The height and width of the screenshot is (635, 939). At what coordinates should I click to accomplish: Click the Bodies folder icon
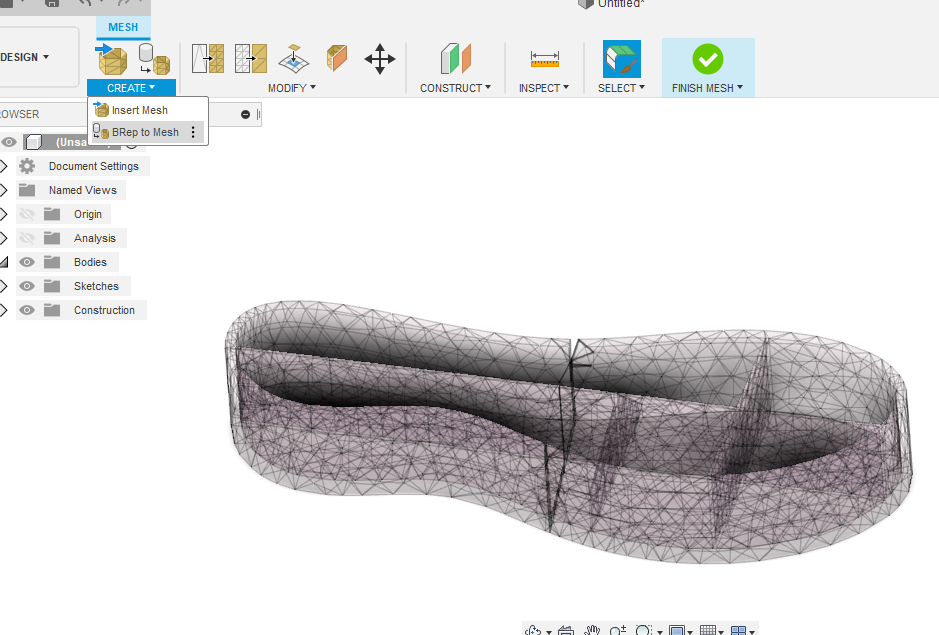52,262
